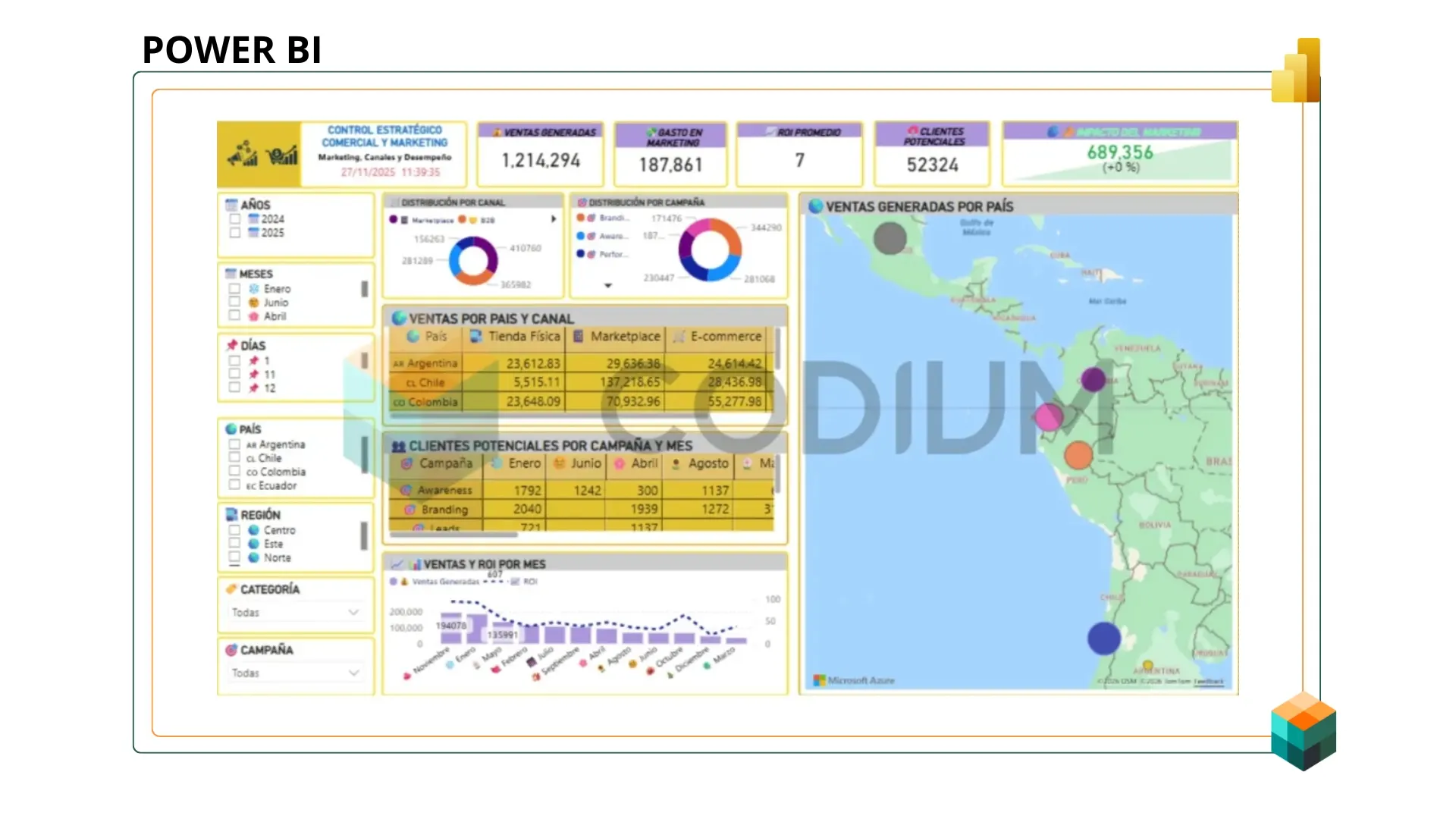Click the 52324 Clientes Potenciales value
Viewport: 1456px width, 819px height.
tap(933, 165)
